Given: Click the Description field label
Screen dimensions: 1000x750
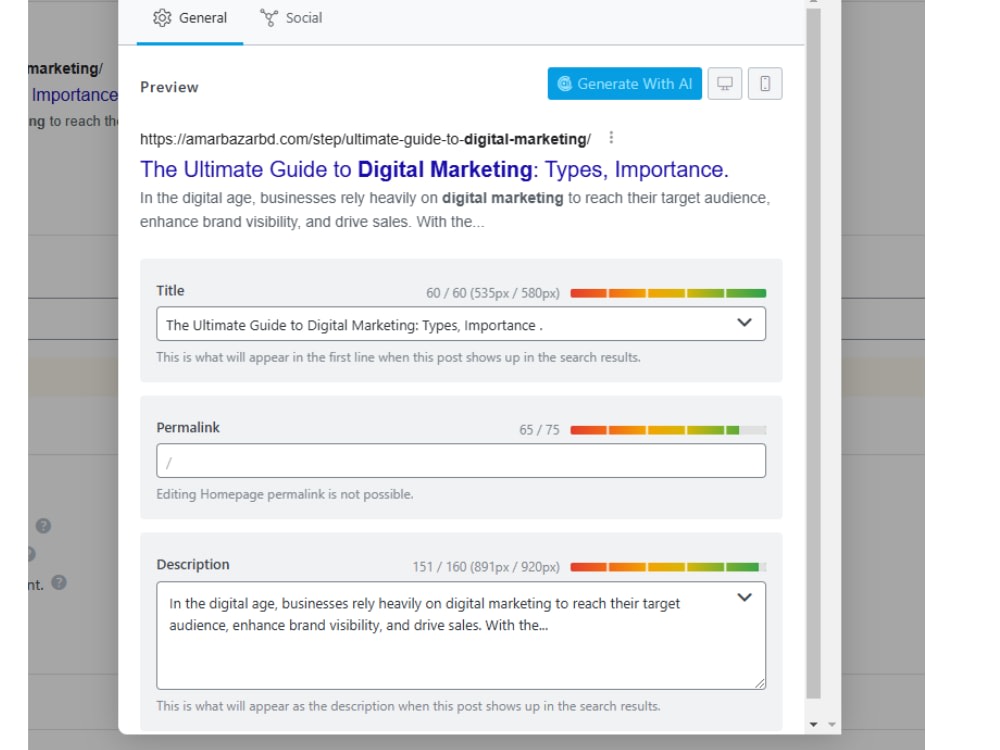Looking at the screenshot, I should click(x=193, y=564).
